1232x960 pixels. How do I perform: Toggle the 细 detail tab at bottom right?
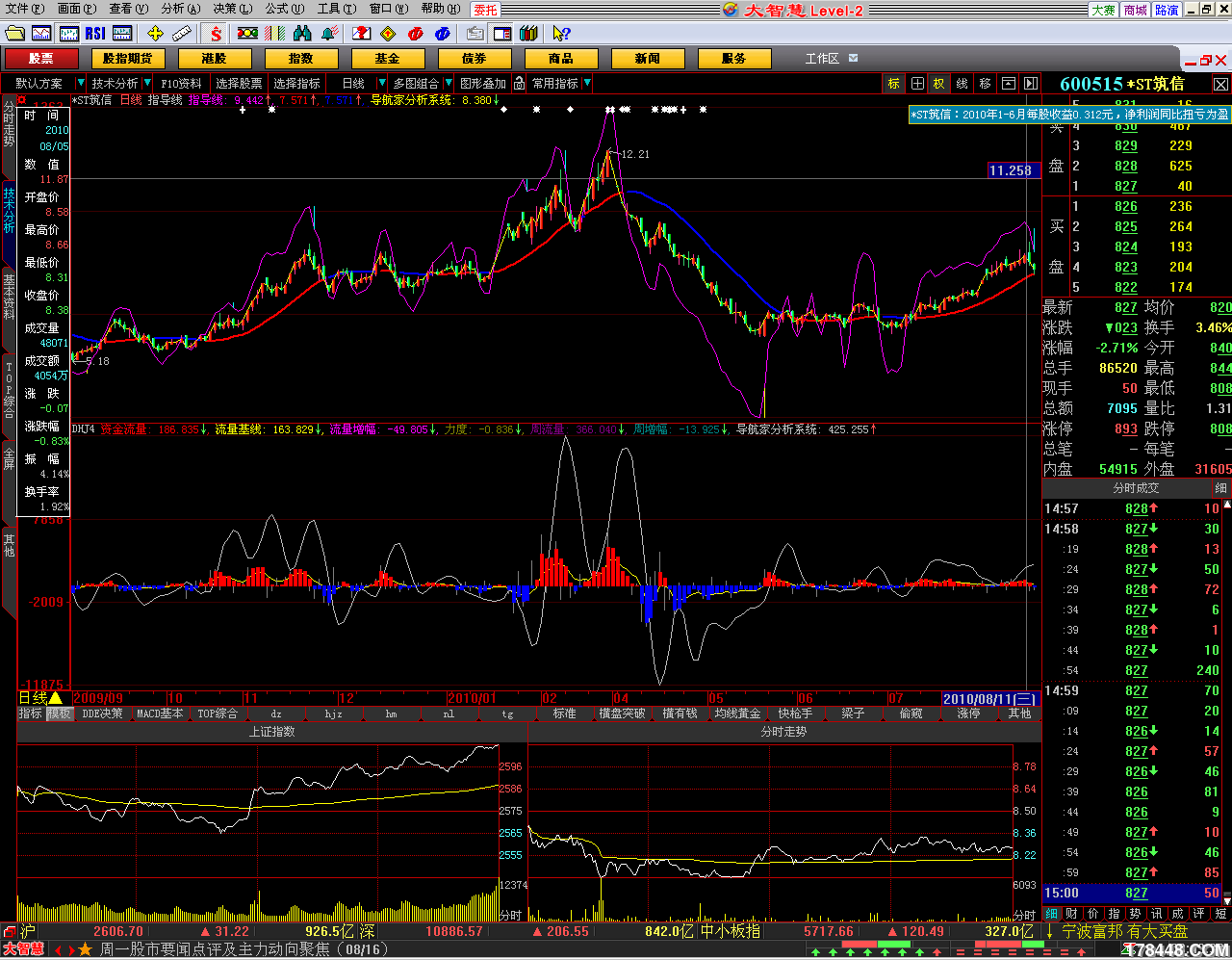coord(1051,913)
